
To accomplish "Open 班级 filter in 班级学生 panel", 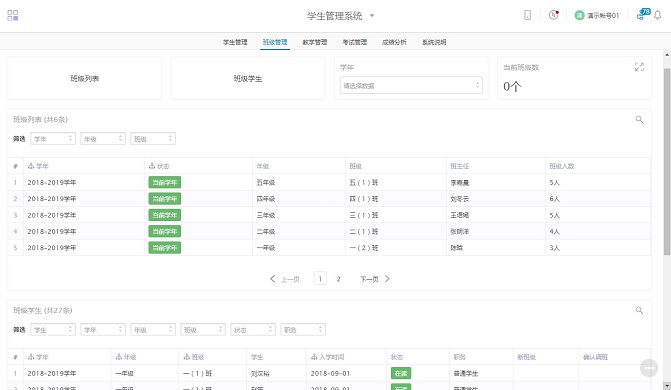I will coord(203,330).
